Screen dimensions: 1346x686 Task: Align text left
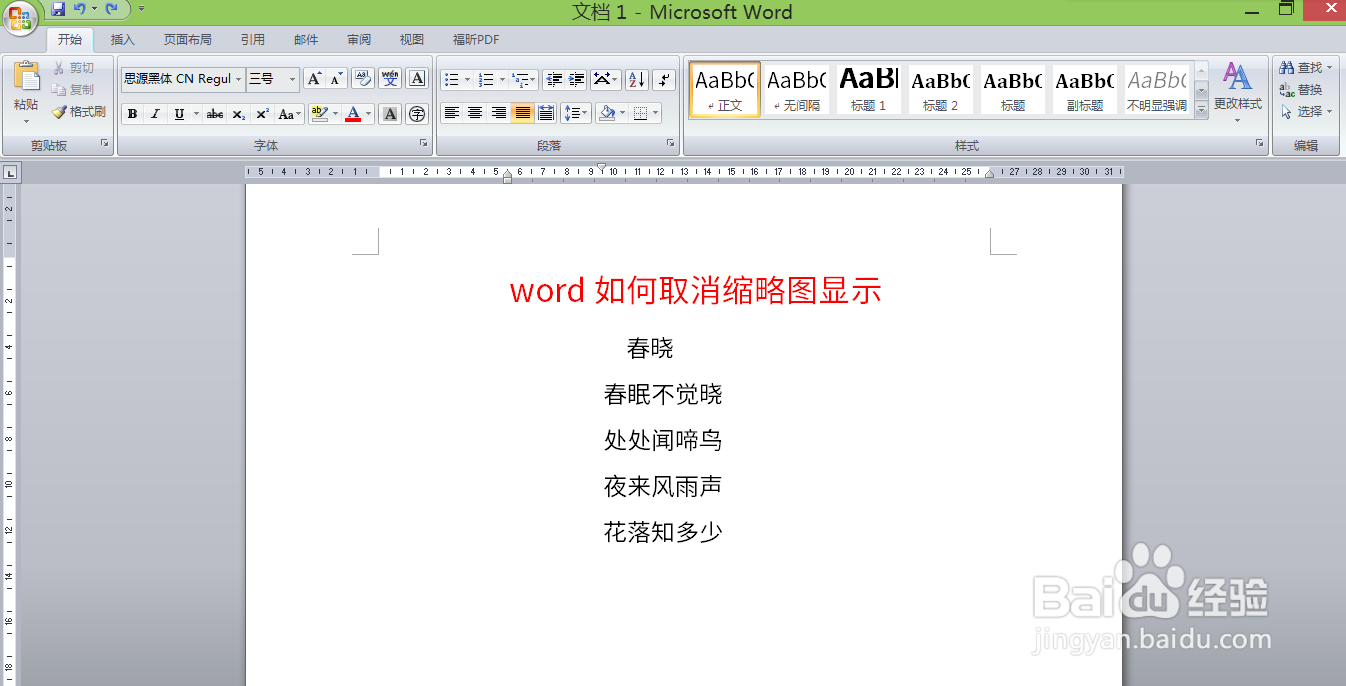pyautogui.click(x=452, y=113)
